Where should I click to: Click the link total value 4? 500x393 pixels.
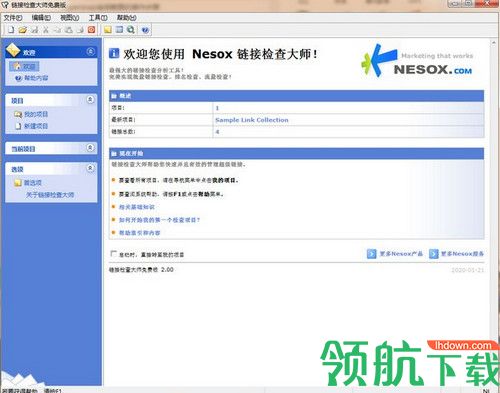point(217,132)
